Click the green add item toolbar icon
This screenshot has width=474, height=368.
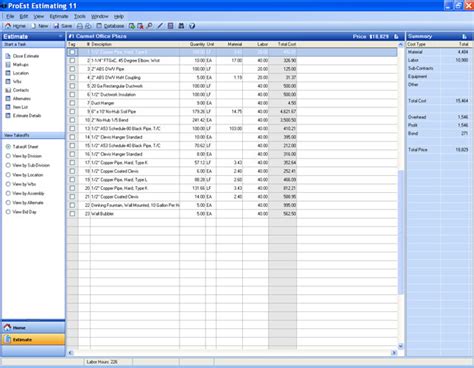point(132,26)
